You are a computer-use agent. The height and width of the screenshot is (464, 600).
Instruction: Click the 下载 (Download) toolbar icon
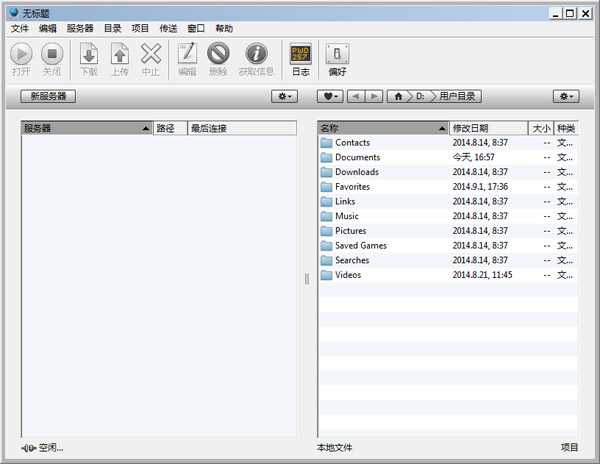pos(89,54)
